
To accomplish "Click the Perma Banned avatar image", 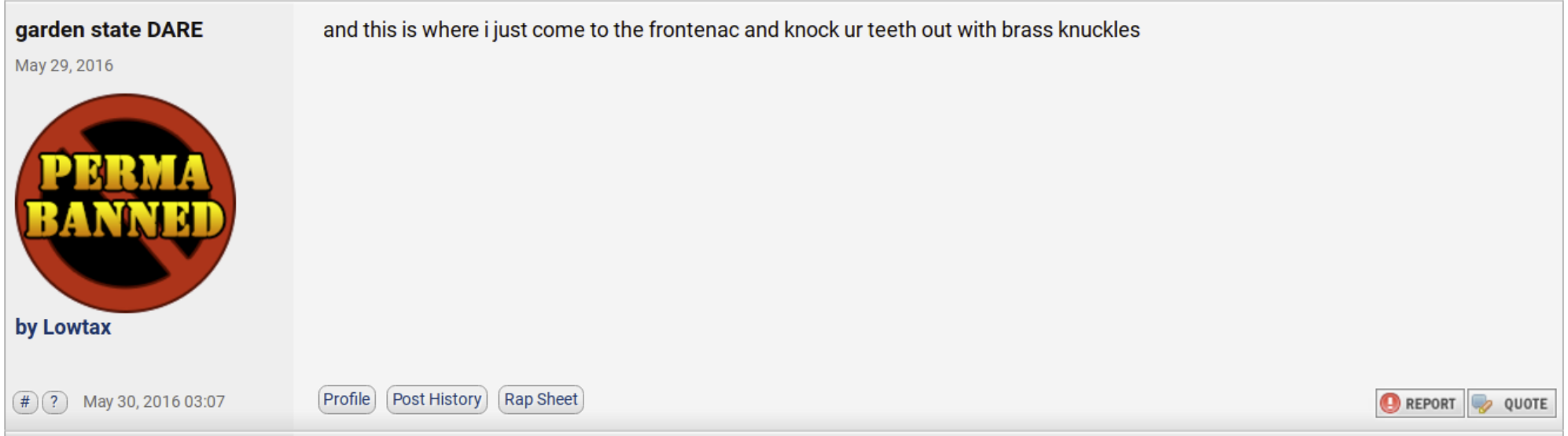I will coord(125,203).
